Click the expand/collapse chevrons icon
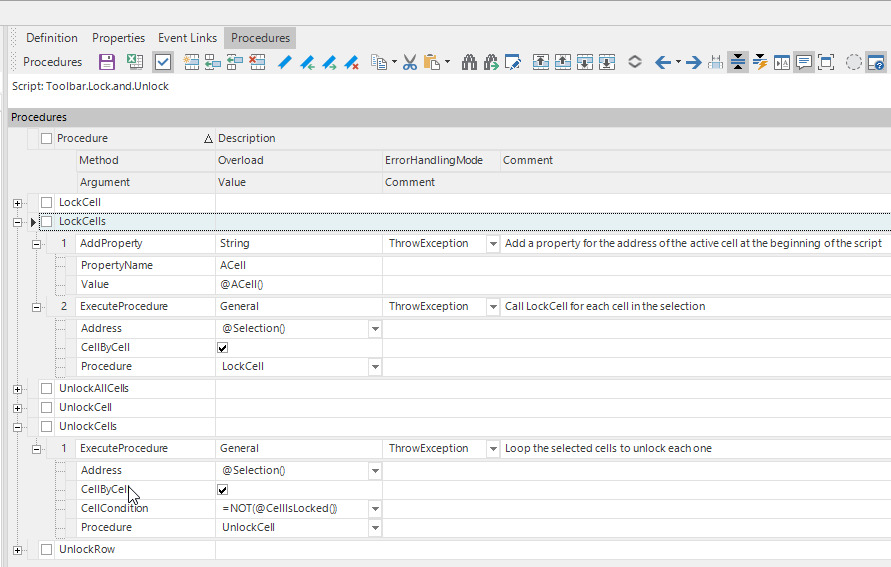The image size is (891, 567). pos(635,62)
